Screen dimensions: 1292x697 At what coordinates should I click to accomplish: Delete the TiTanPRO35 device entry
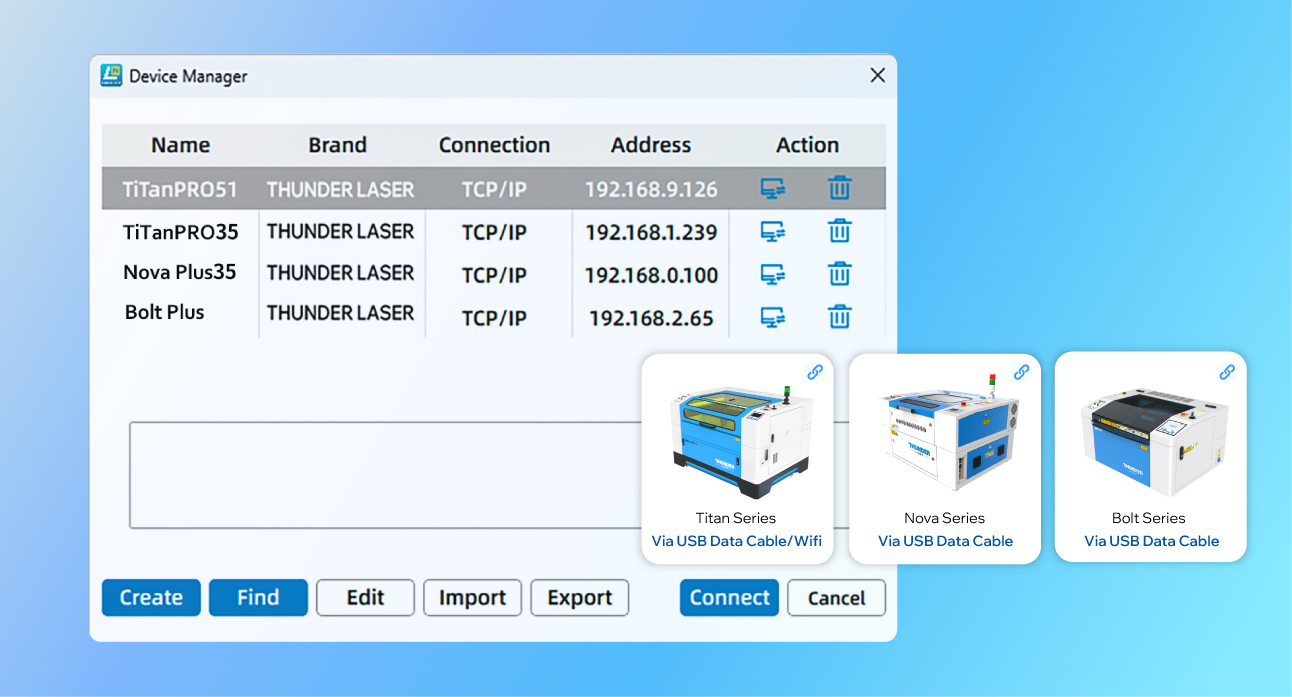(839, 231)
